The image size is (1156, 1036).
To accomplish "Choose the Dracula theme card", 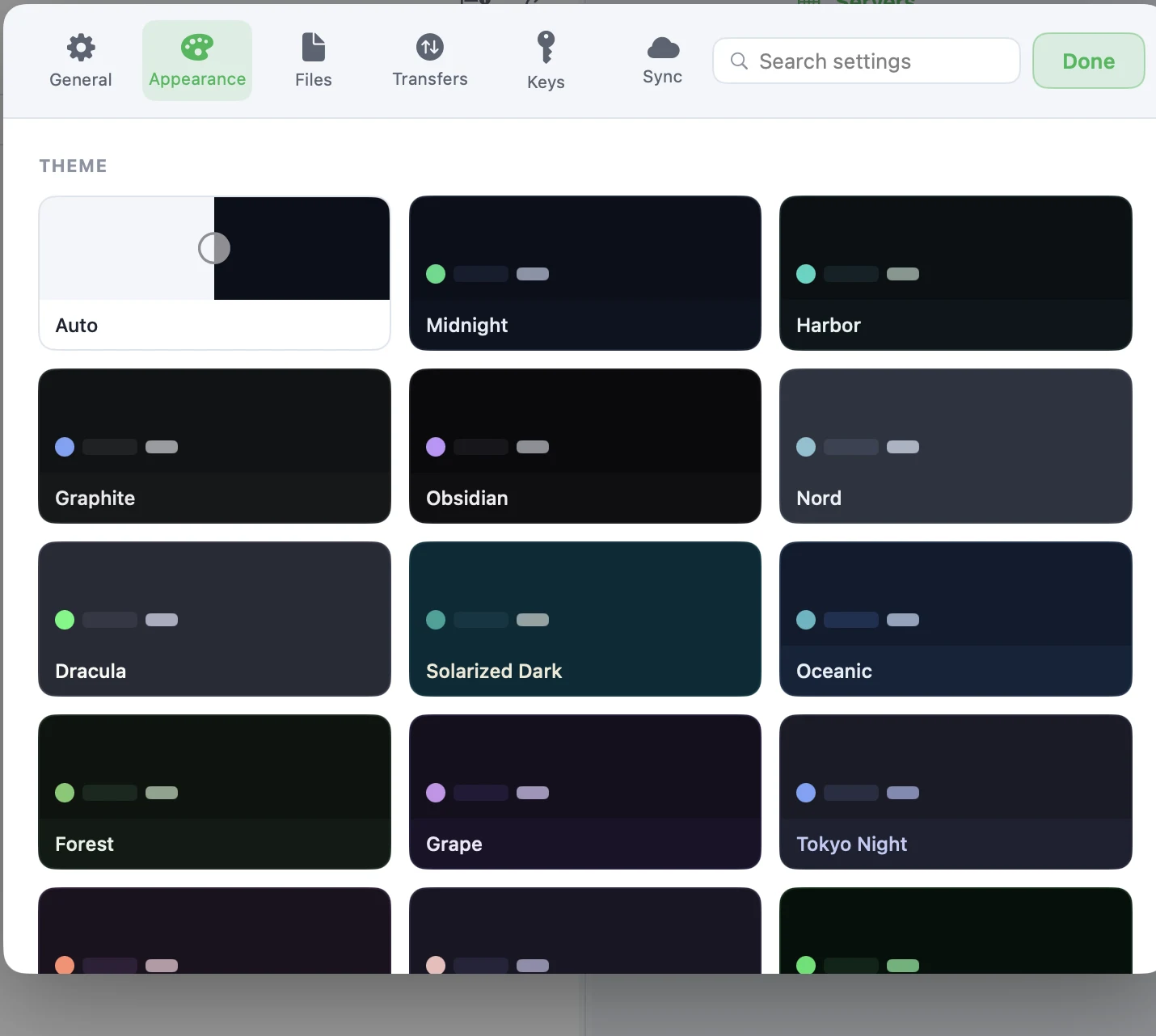I will coord(214,619).
